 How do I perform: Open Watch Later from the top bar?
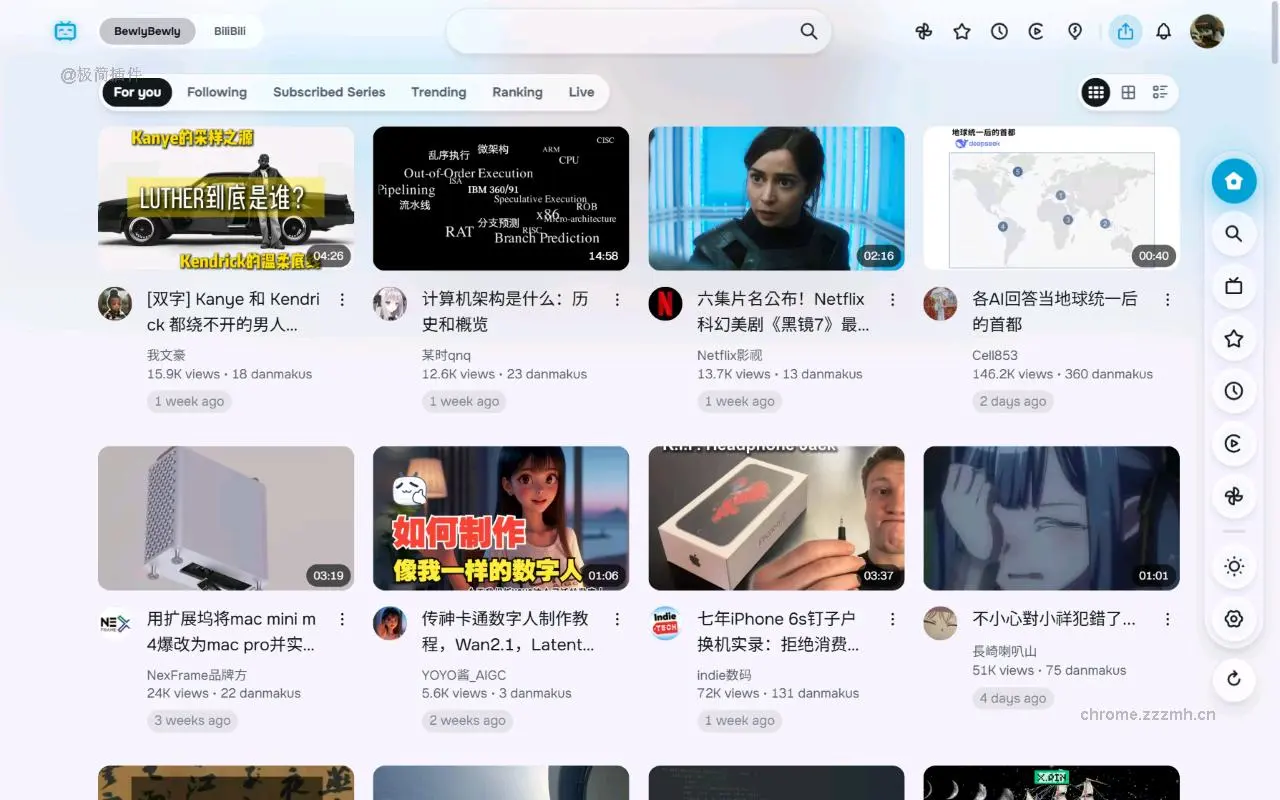coord(999,31)
